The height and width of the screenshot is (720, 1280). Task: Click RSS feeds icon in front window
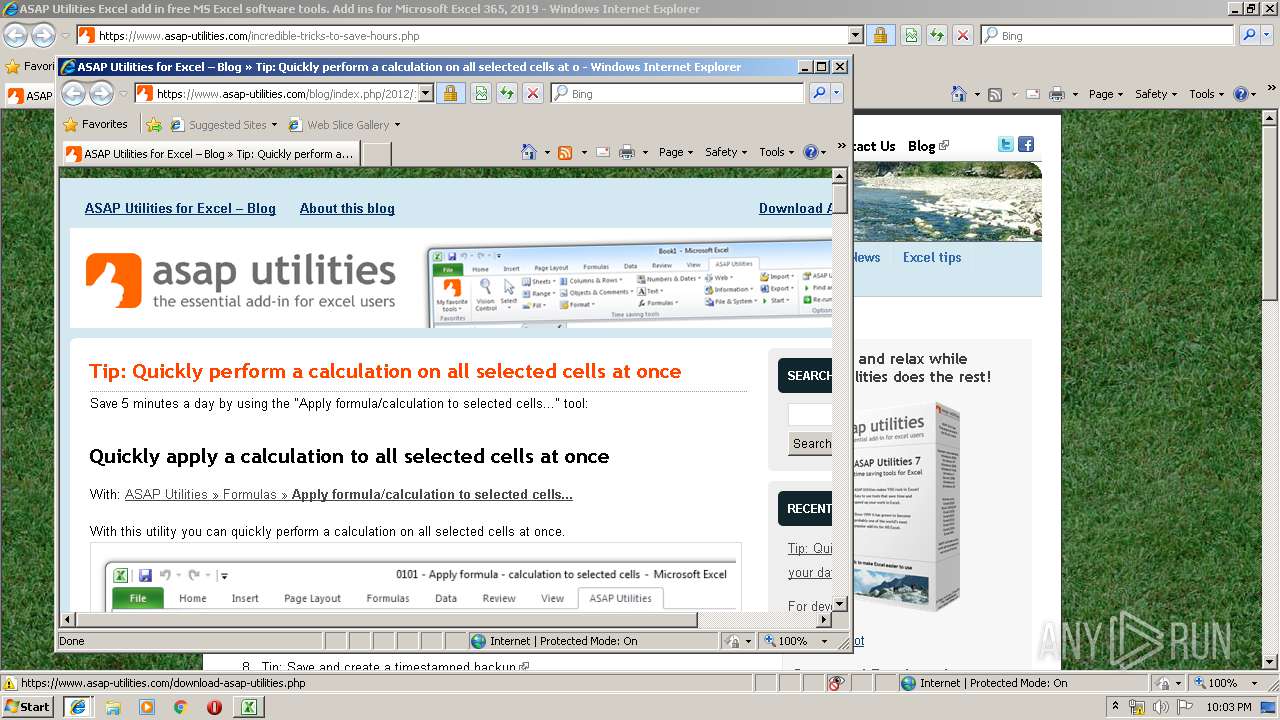[565, 152]
